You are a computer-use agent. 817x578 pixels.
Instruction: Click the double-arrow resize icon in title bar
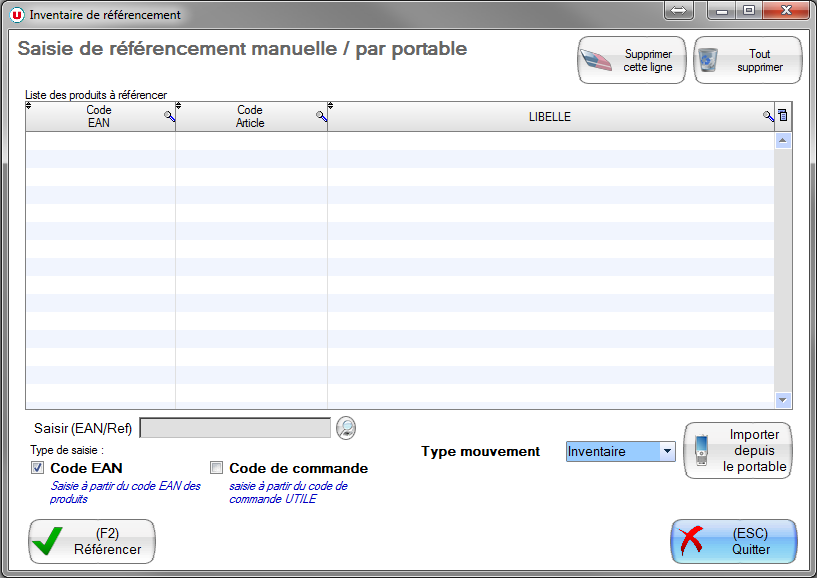click(x=677, y=12)
